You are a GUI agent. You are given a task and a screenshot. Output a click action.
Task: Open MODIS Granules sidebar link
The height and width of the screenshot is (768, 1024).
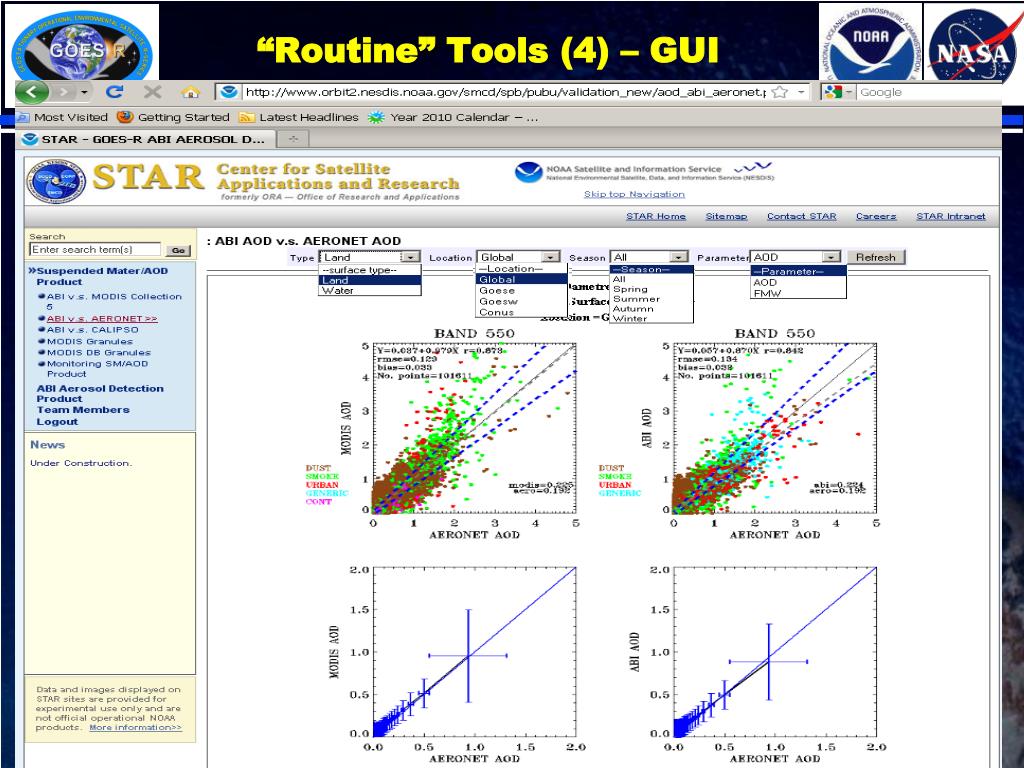[x=89, y=341]
